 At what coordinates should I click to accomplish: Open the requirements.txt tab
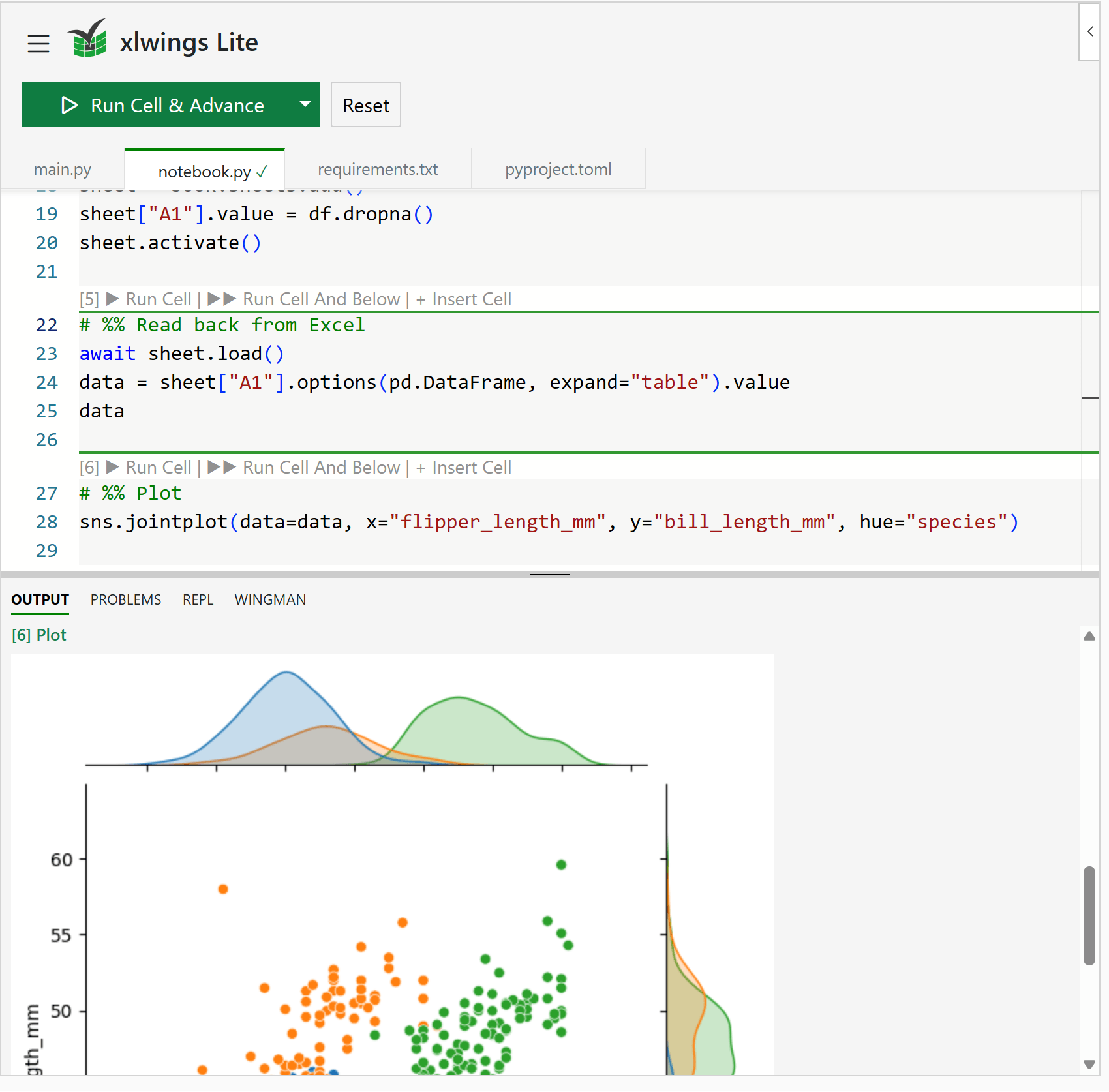pyautogui.click(x=378, y=170)
